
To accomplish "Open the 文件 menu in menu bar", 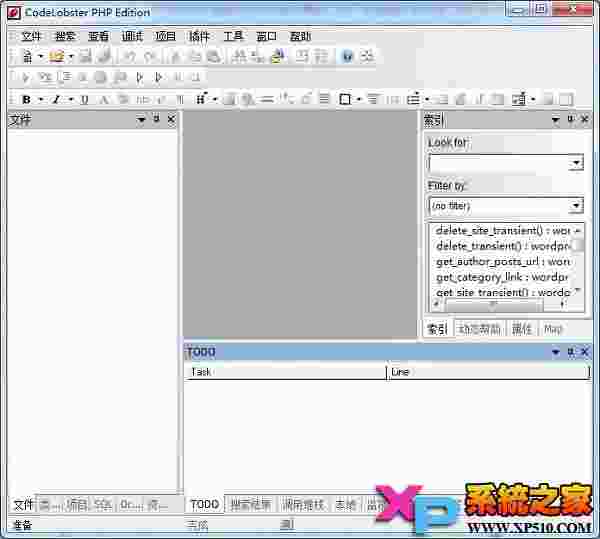I will click(x=31, y=36).
